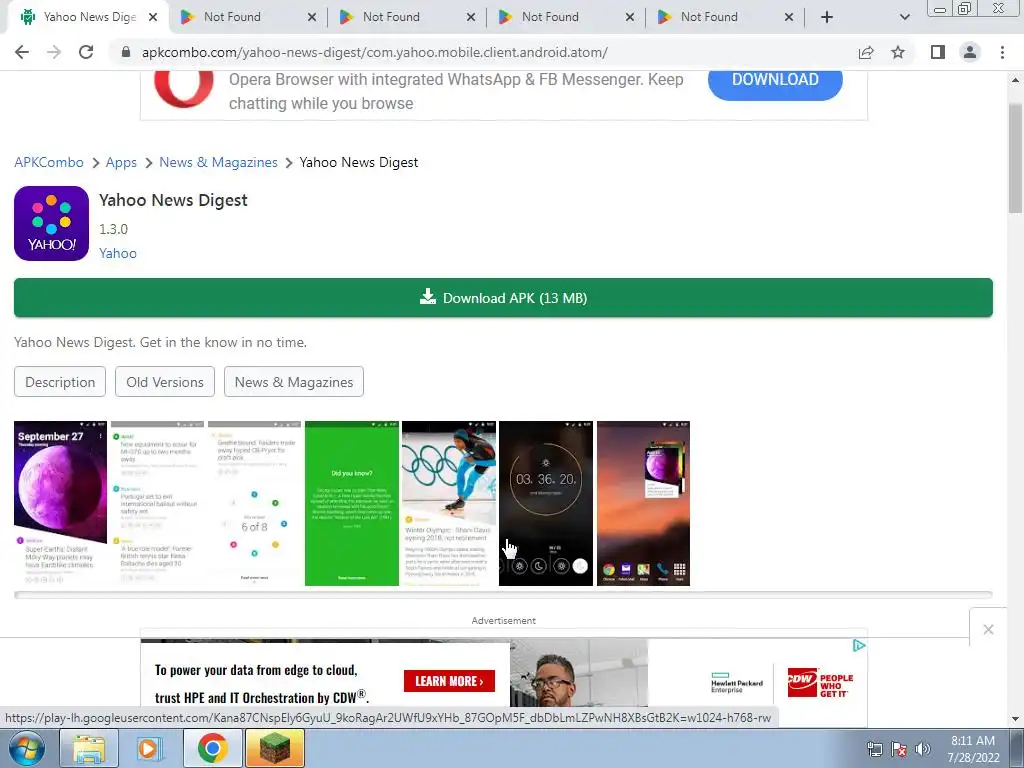Reload the current page
The height and width of the screenshot is (768, 1024).
[86, 52]
